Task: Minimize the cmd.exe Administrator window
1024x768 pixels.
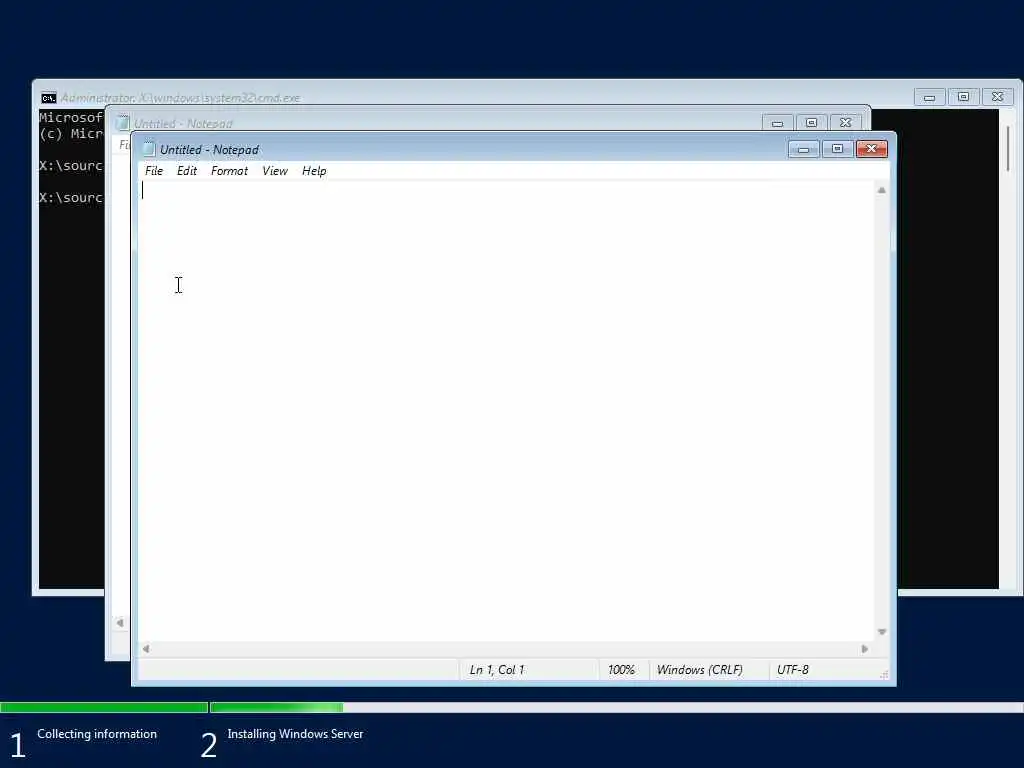Action: pyautogui.click(x=929, y=97)
